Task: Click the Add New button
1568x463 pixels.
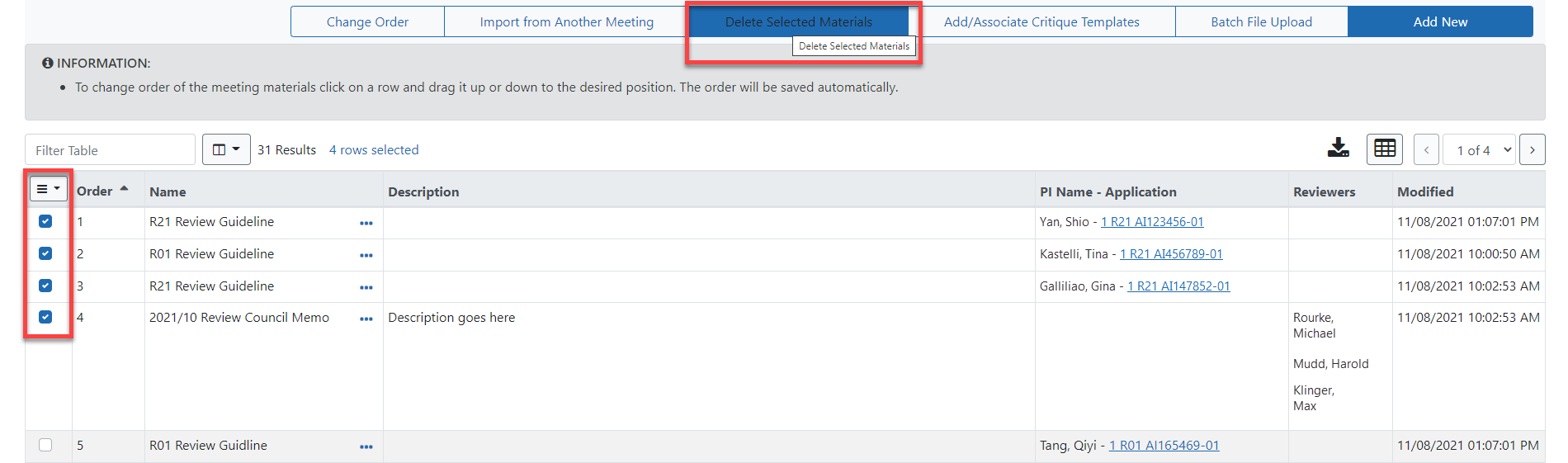Action: tap(1440, 21)
